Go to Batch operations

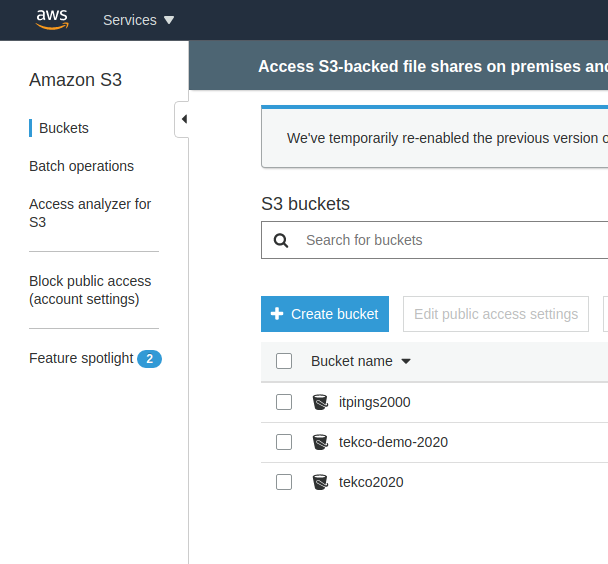point(81,166)
